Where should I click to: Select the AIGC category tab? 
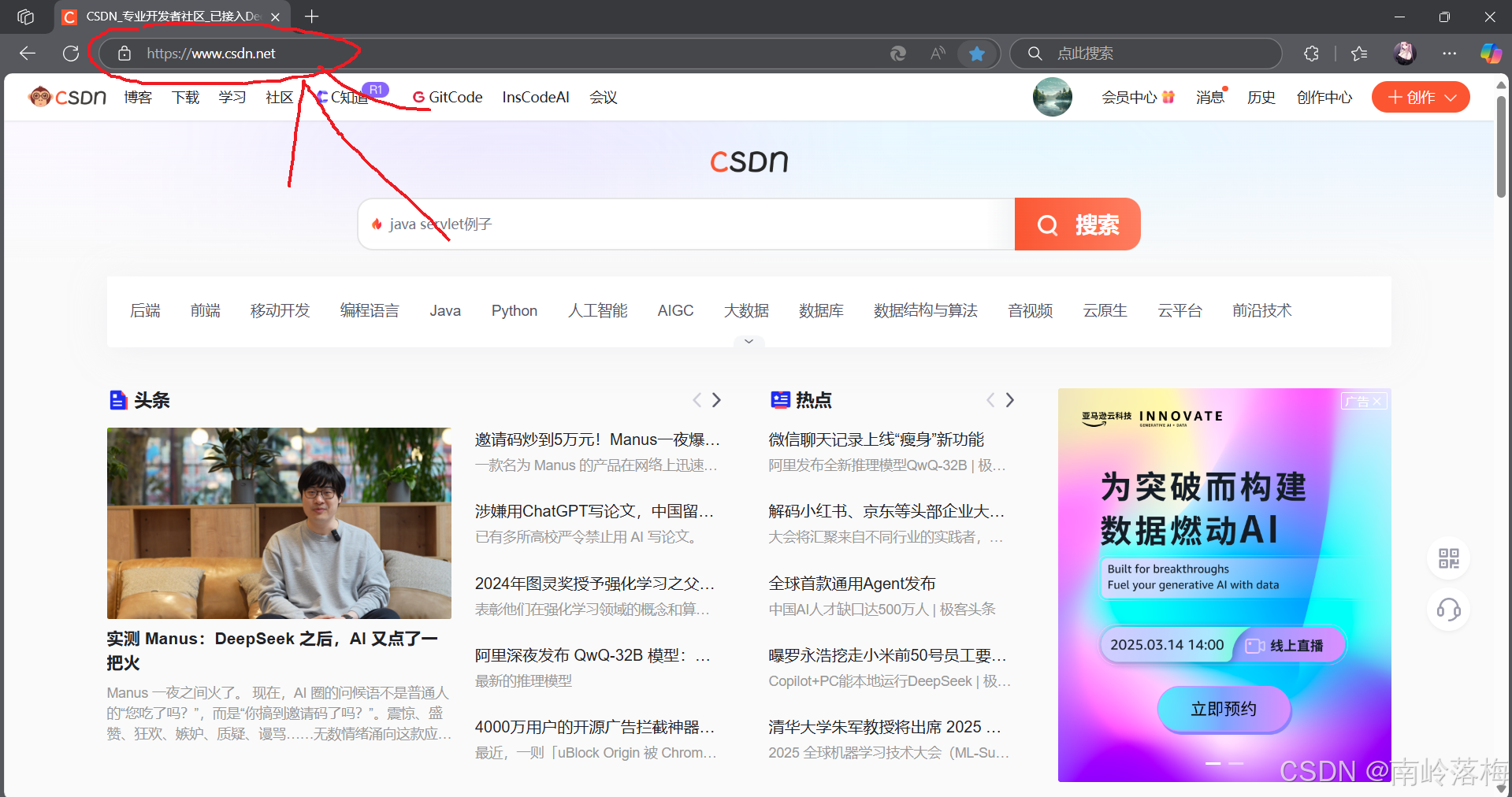point(676,310)
